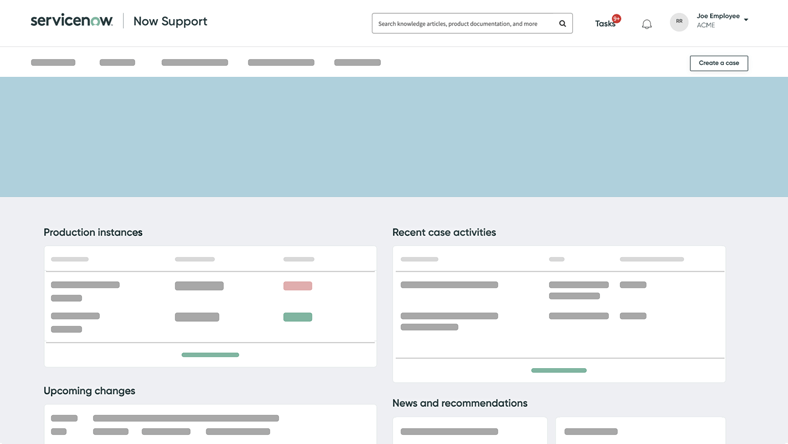Open the Tasks link in header
This screenshot has width=788, height=444.
(x=604, y=24)
